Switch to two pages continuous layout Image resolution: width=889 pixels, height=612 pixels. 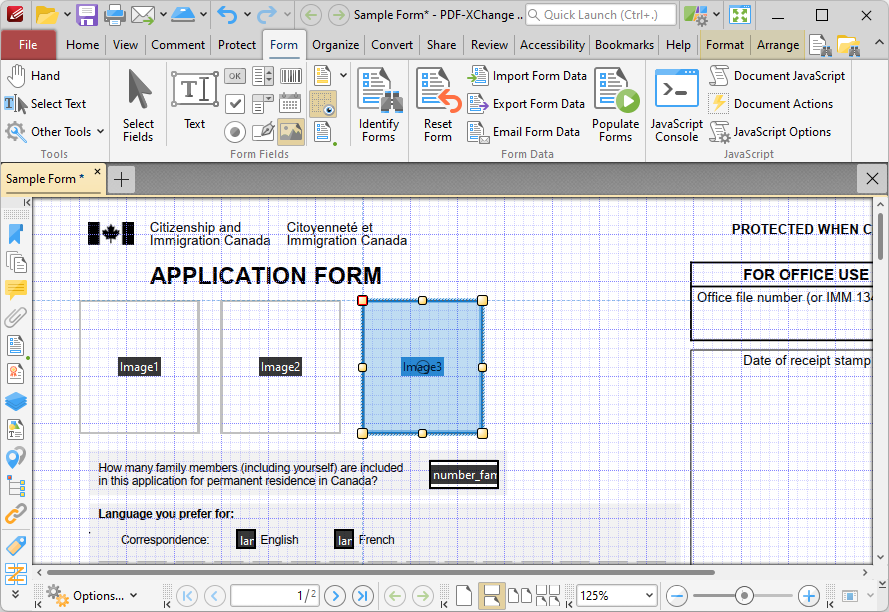pyautogui.click(x=548, y=596)
